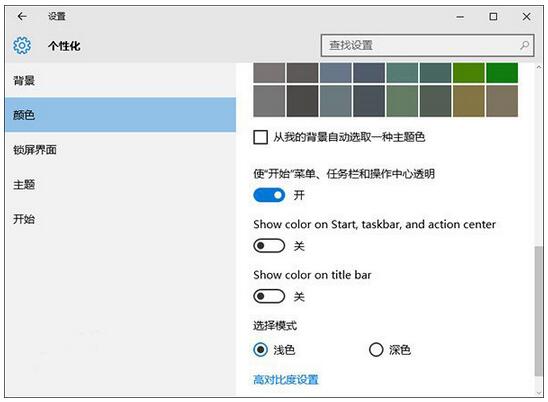Viewport: 548px width, 402px height.
Task: Pick the bright green color swatch
Action: tap(502, 73)
